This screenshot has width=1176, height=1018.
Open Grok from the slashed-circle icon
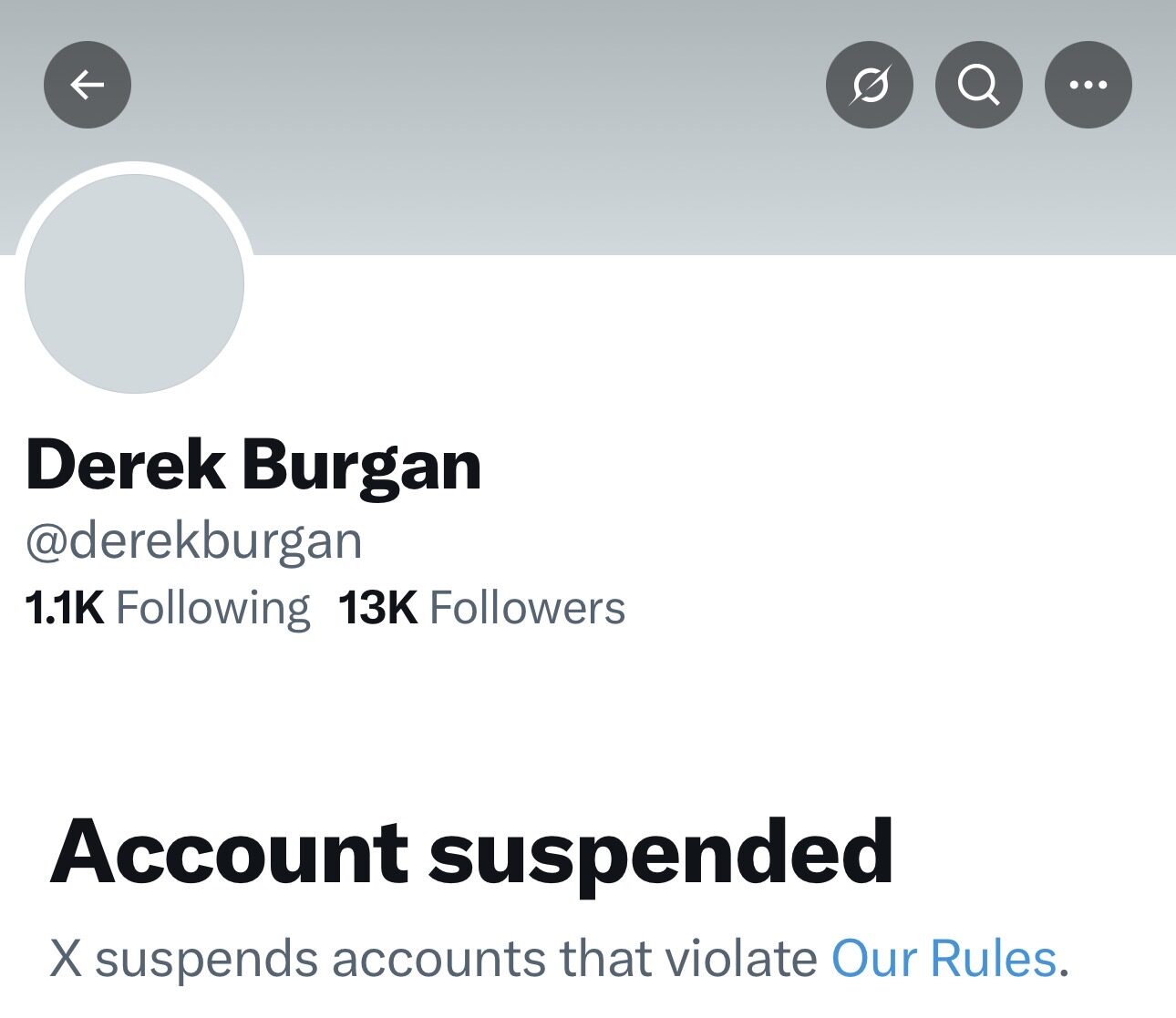(869, 85)
